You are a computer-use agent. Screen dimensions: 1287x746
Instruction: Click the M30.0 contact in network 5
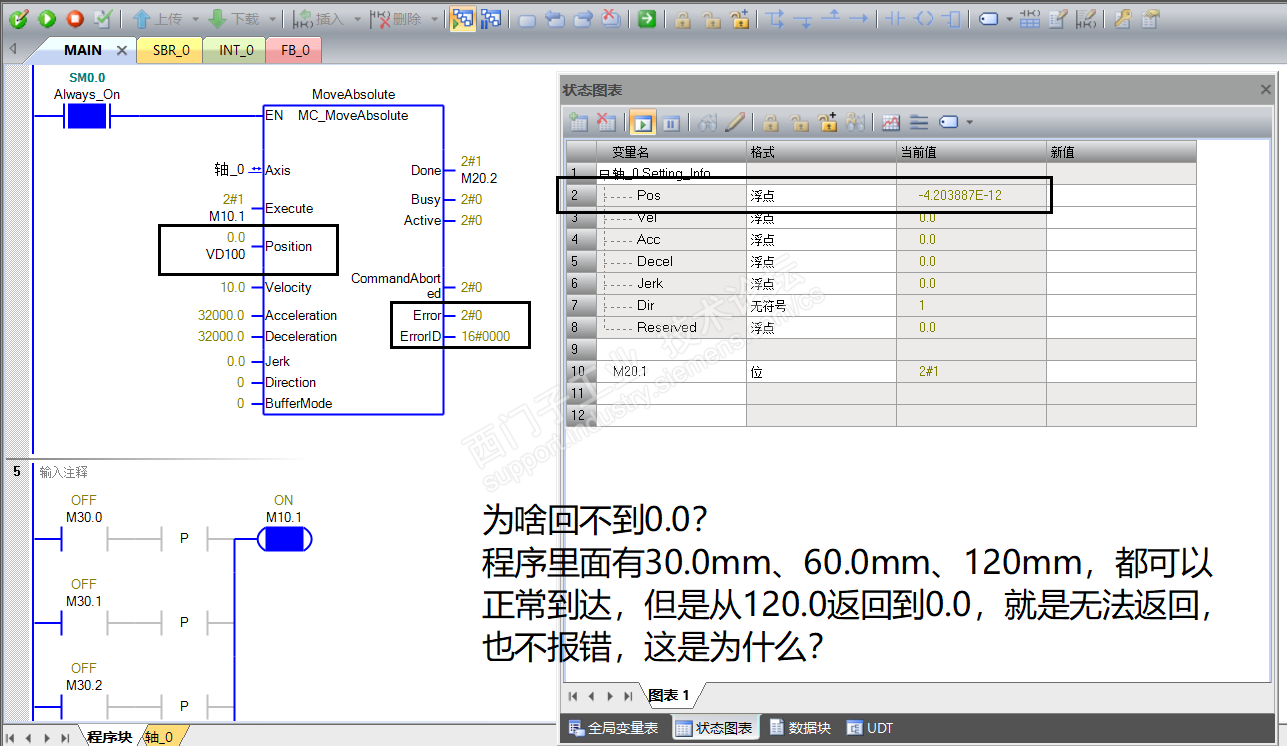pyautogui.click(x=84, y=540)
